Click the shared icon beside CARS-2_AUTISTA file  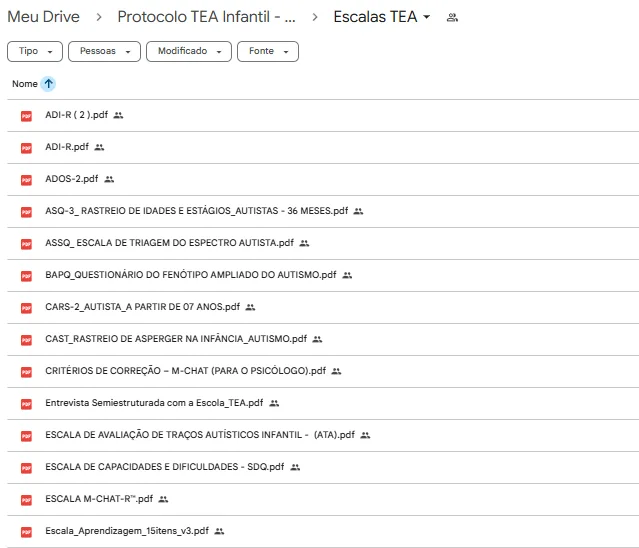click(x=250, y=307)
